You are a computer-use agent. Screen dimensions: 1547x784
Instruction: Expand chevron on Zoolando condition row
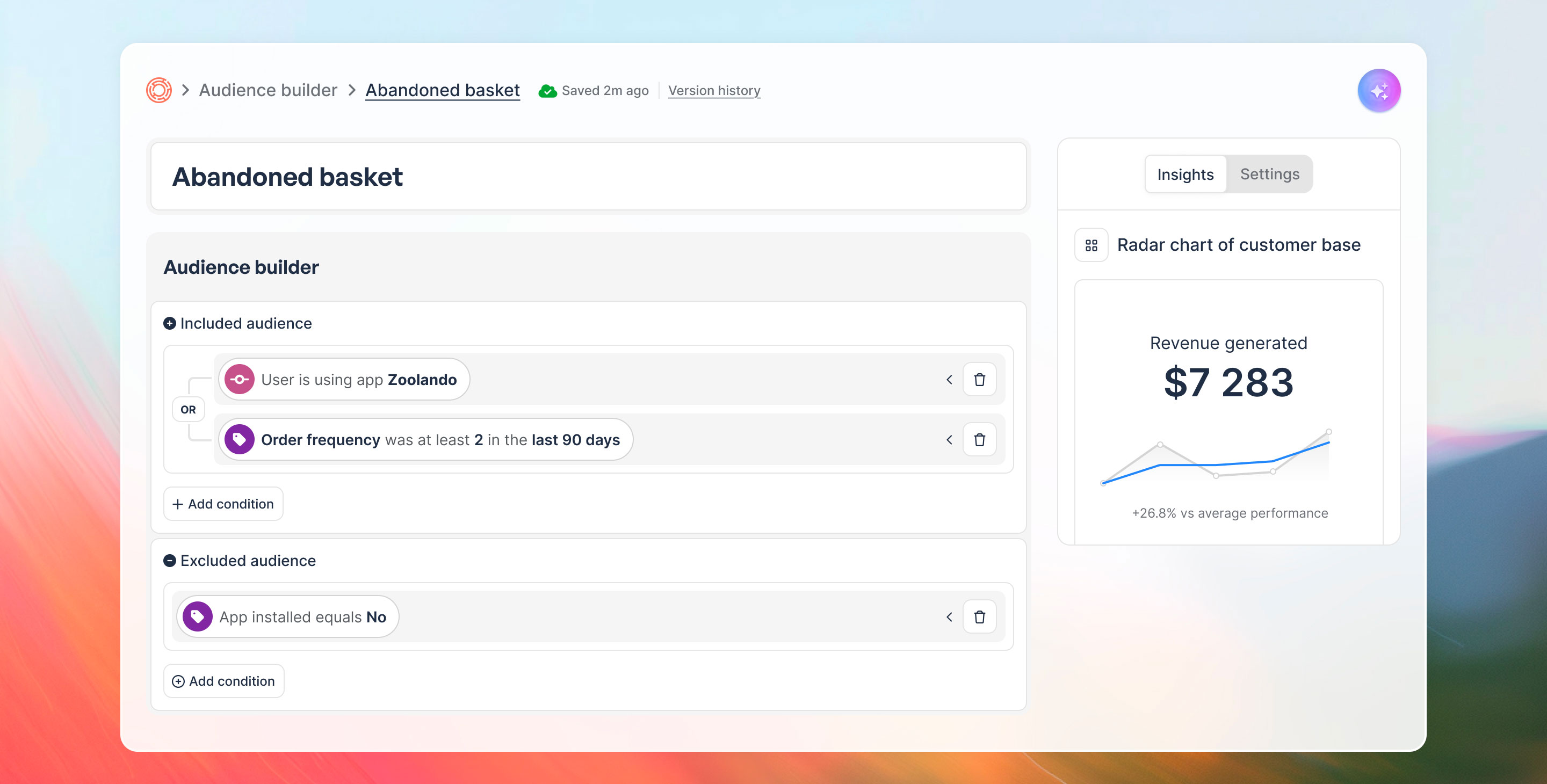(949, 380)
